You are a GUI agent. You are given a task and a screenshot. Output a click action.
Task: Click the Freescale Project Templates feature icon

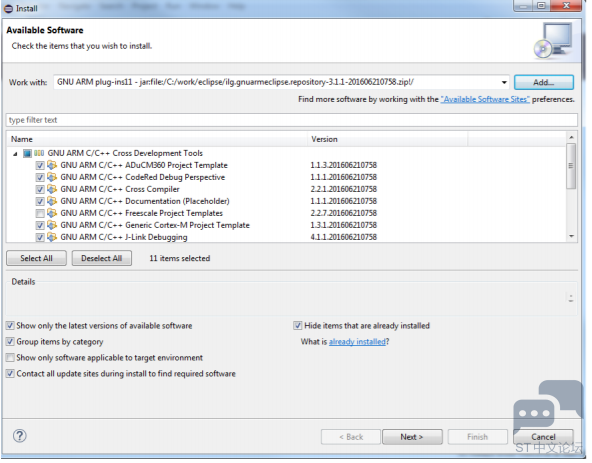pyautogui.click(x=52, y=213)
